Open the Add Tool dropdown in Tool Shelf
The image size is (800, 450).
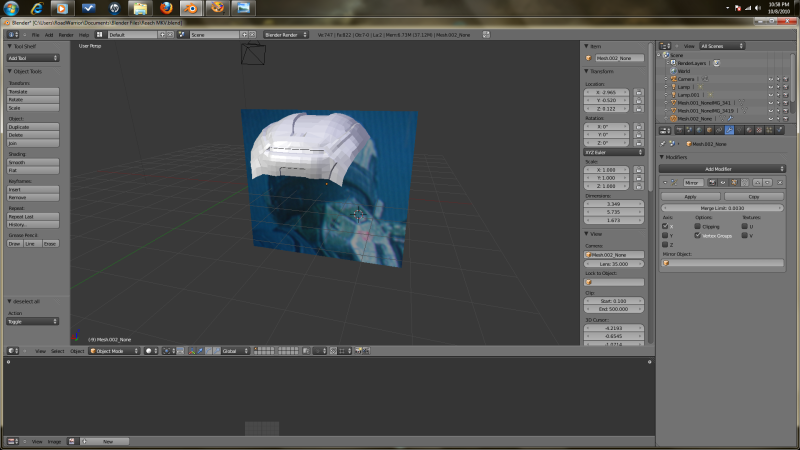[33, 58]
